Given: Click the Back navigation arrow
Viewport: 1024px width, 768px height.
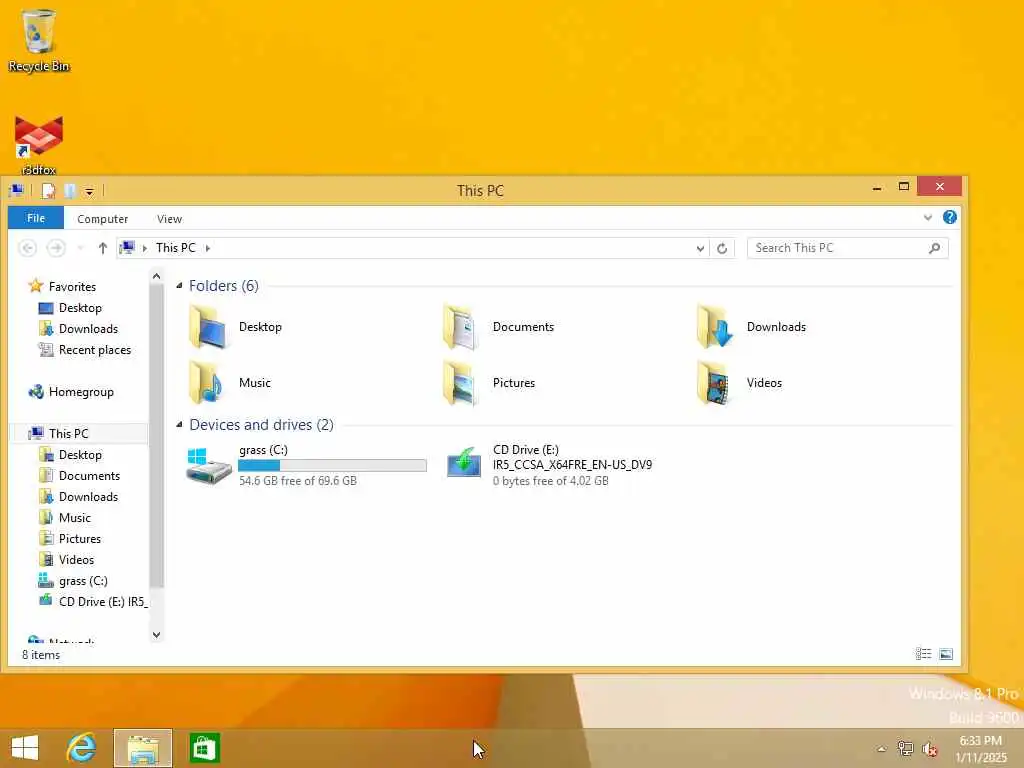Looking at the screenshot, I should tap(27, 248).
